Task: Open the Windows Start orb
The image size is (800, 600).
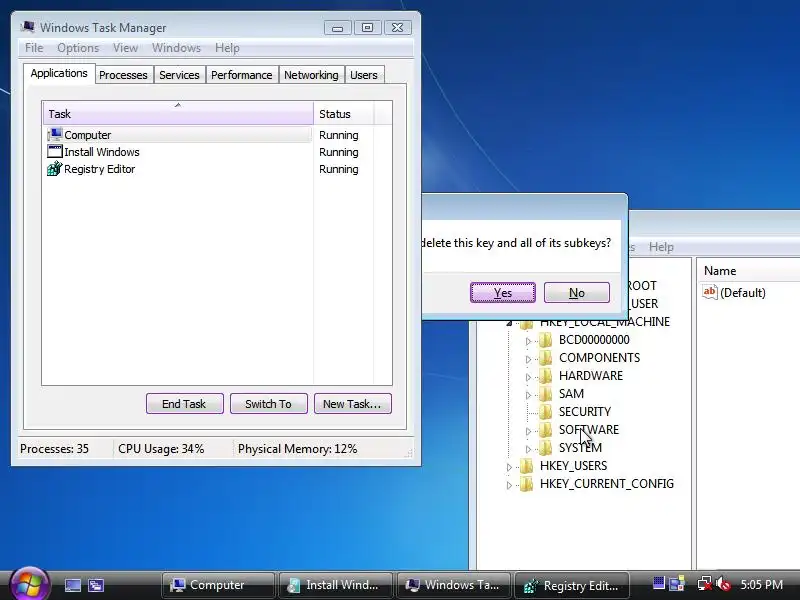Action: (x=29, y=585)
